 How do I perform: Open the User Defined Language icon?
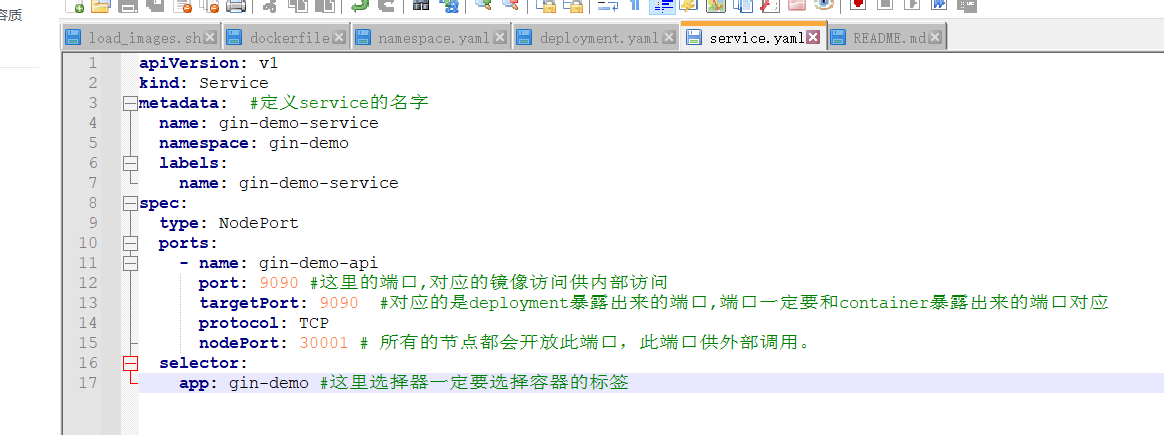688,6
